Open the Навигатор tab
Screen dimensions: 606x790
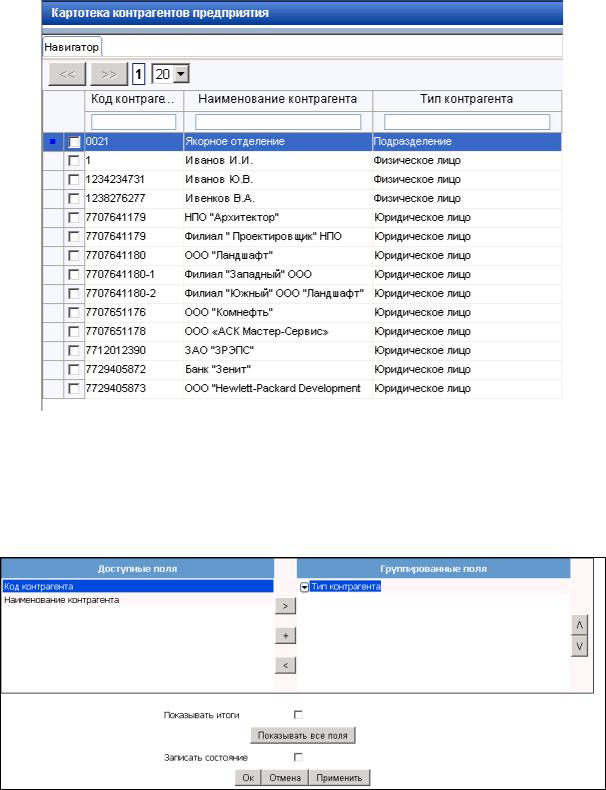coord(72,47)
